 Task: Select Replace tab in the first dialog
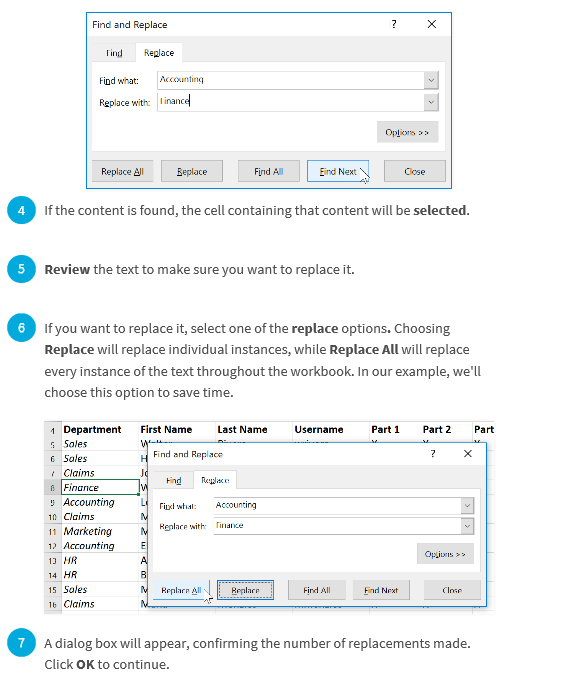pos(159,52)
